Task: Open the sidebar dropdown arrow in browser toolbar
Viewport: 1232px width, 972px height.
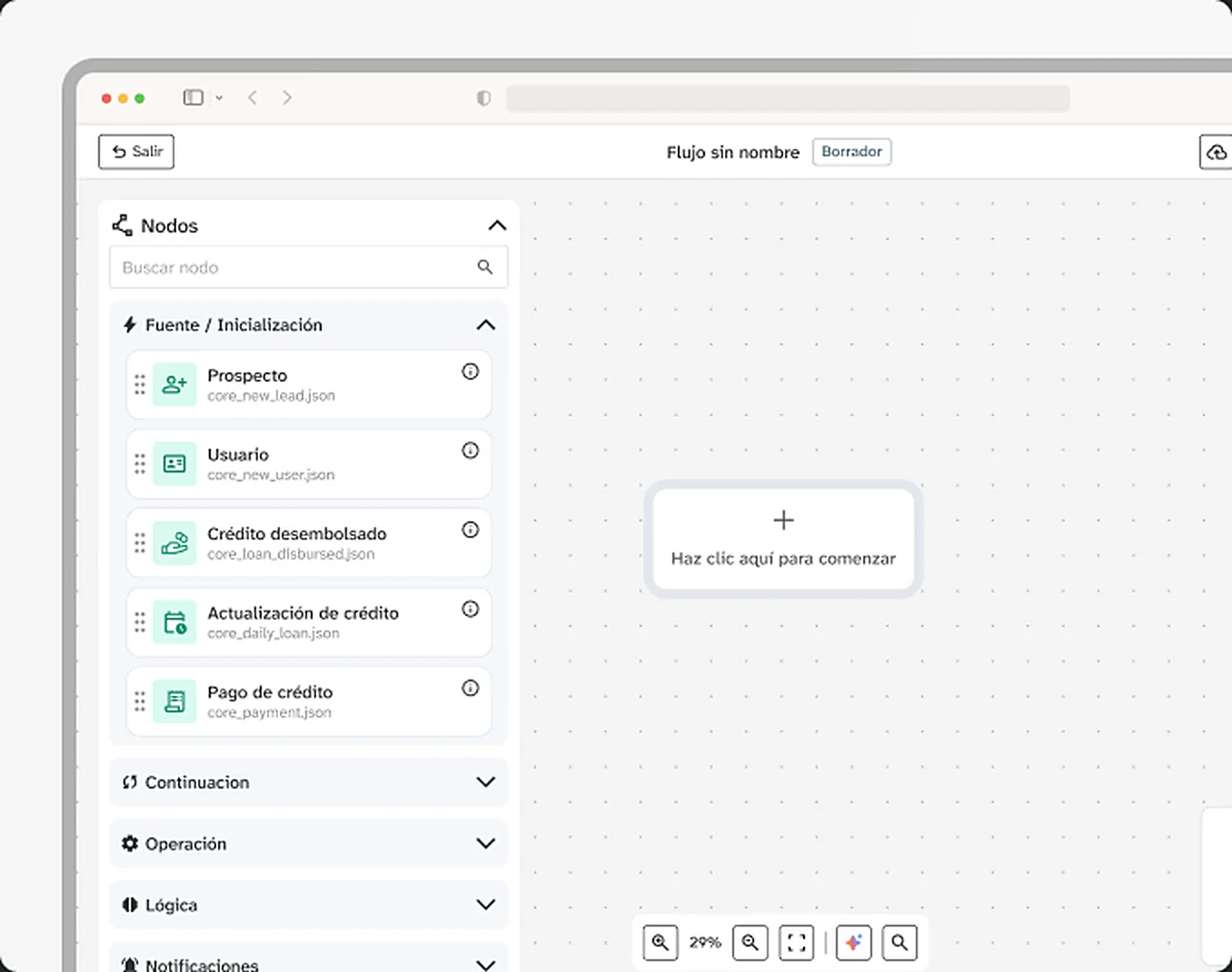Action: (x=219, y=98)
